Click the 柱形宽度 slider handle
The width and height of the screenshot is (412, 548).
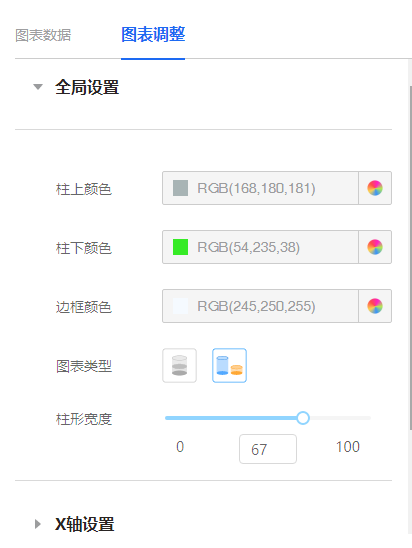point(303,418)
